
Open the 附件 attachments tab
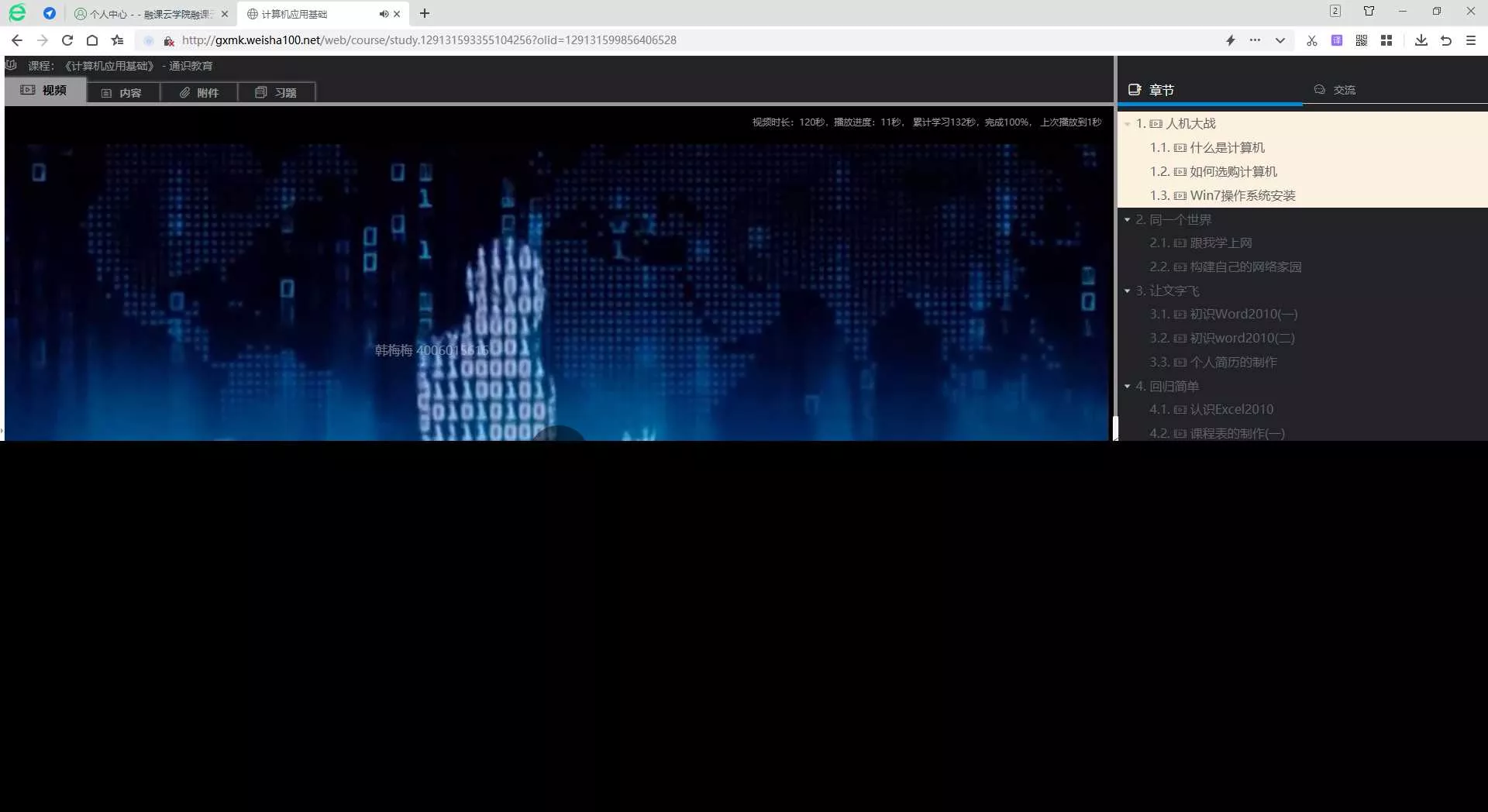[199, 92]
